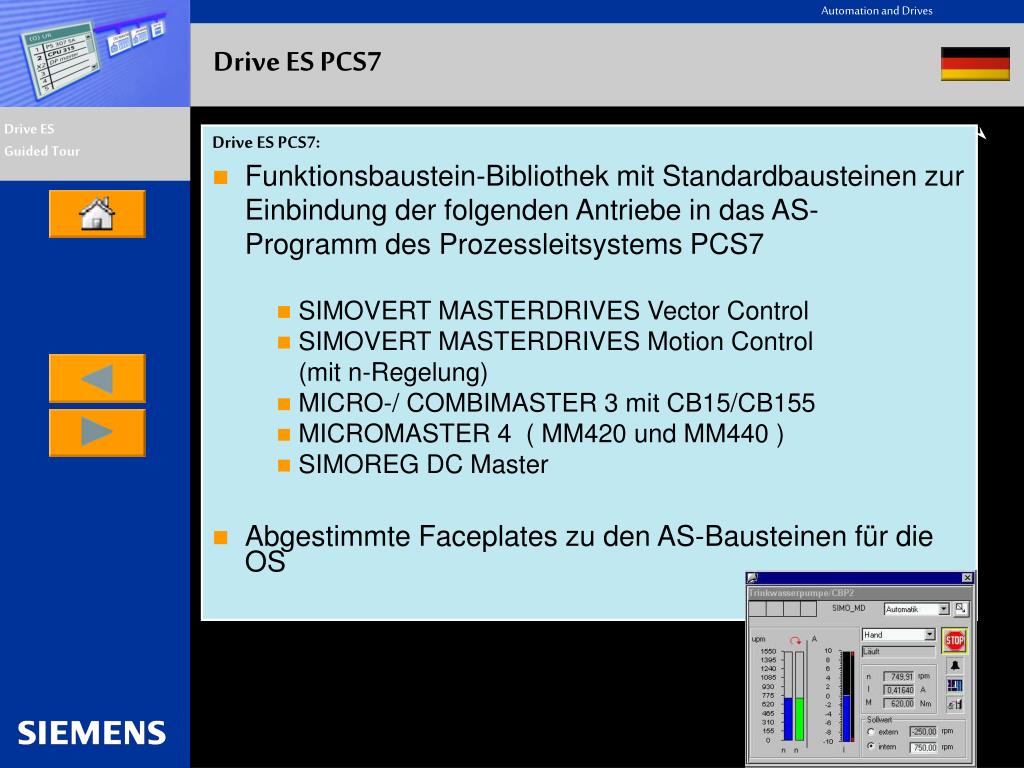Click the extern setpoint field -250,00
This screenshot has height=768, width=1024.
[x=923, y=731]
